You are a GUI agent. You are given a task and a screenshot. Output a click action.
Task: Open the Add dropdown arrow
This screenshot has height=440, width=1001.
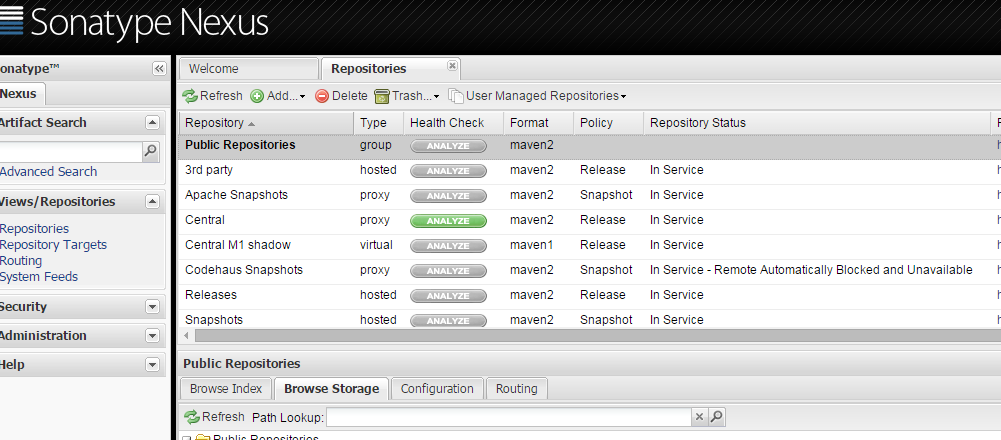303,96
